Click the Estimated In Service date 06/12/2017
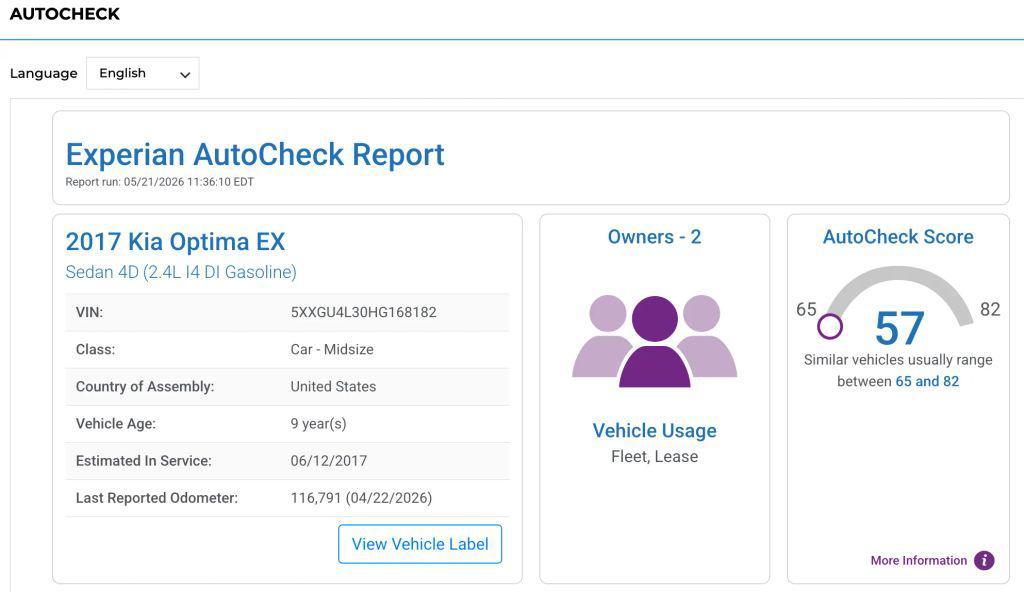 pos(328,461)
